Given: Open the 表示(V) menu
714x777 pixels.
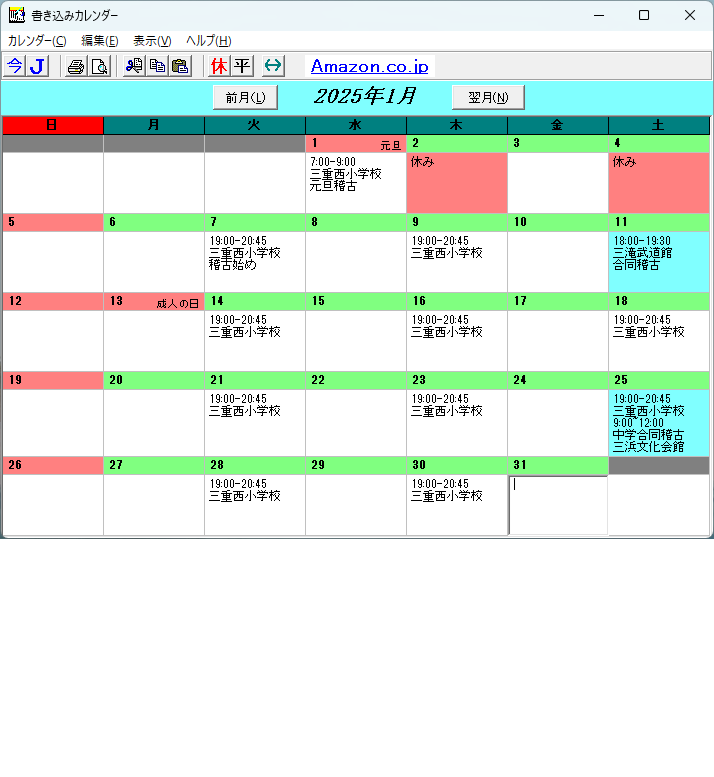Looking at the screenshot, I should (152, 40).
